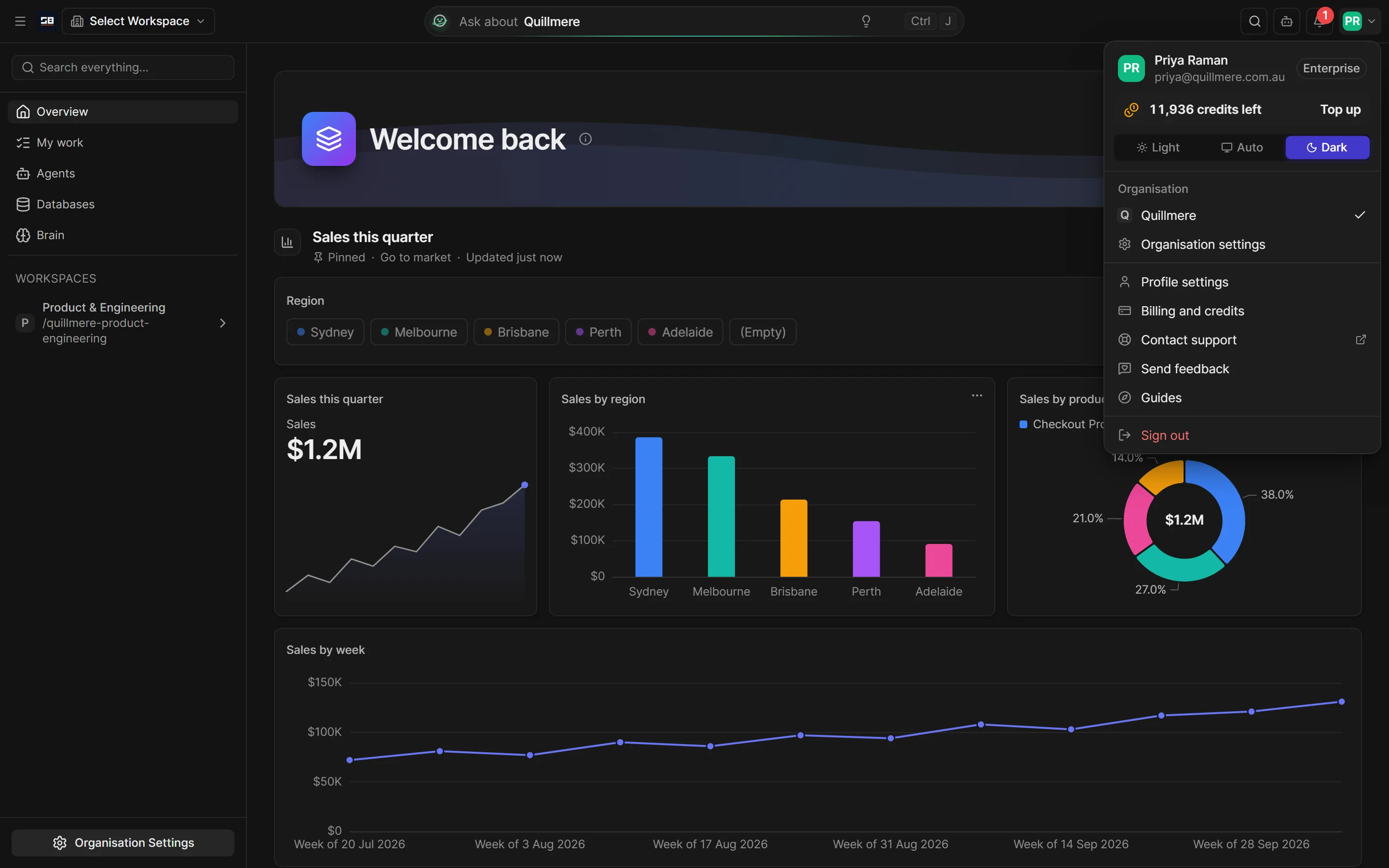Open the Select Workspace dropdown
The image size is (1389, 868).
138,21
